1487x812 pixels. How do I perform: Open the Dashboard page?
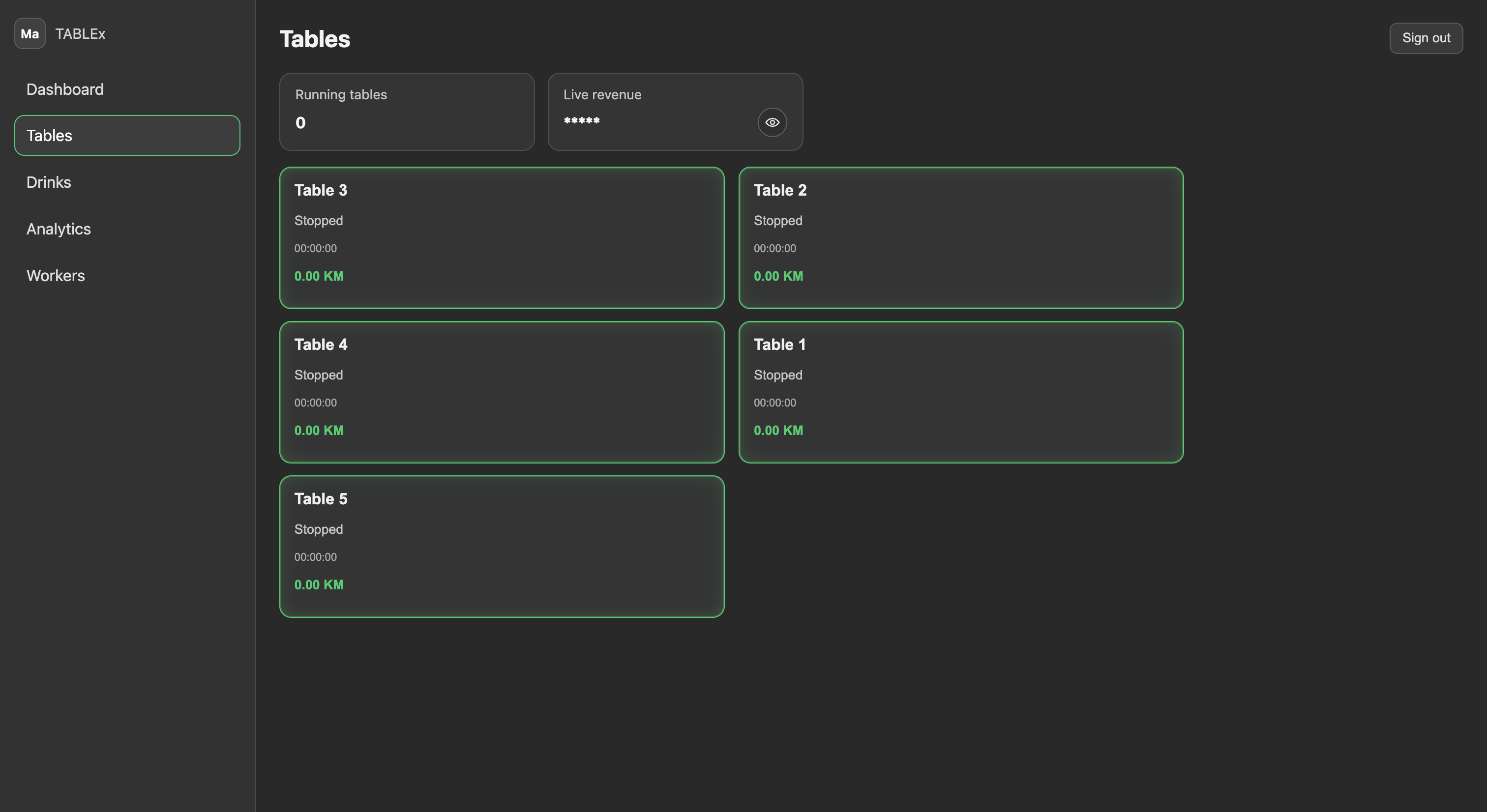(x=127, y=89)
